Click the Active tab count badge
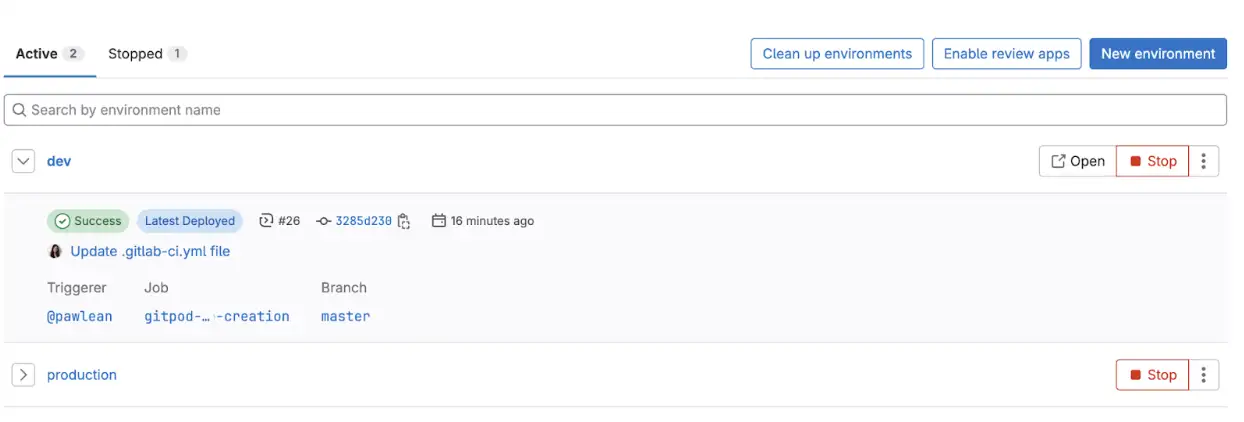 point(73,54)
